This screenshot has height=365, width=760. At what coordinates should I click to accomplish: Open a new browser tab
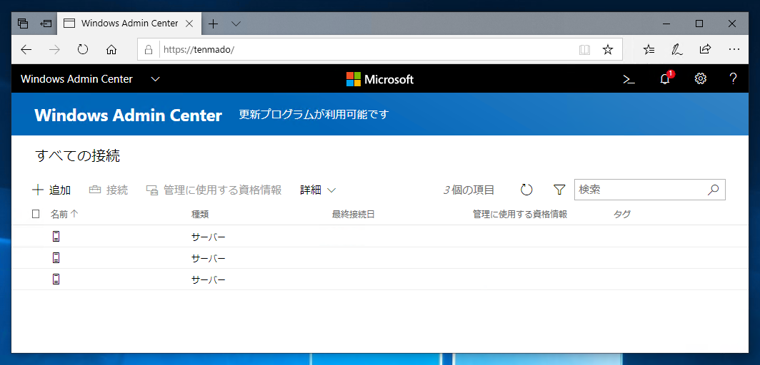(213, 23)
